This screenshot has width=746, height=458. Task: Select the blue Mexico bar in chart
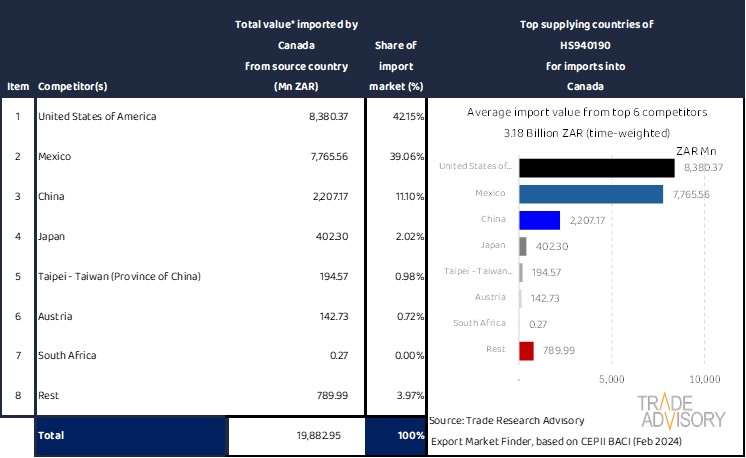[x=590, y=193]
